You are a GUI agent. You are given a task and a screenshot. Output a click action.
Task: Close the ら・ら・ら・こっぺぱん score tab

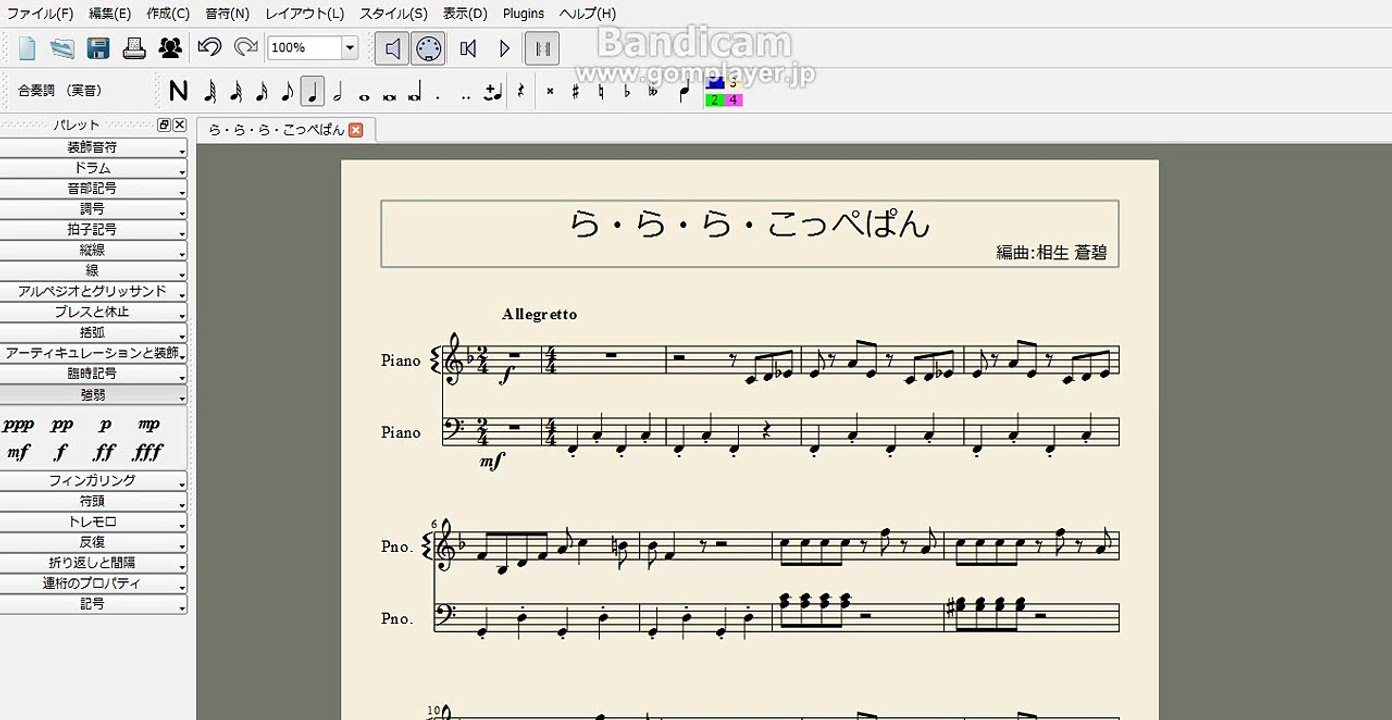click(x=356, y=130)
